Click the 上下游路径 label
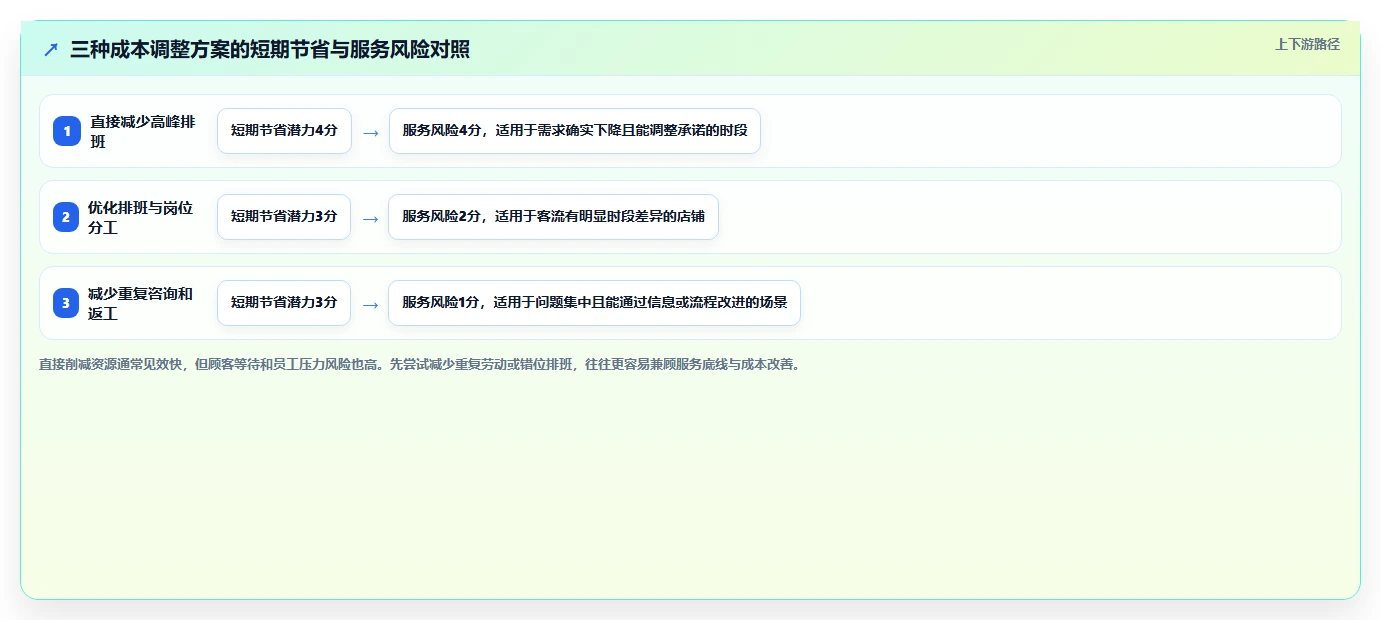This screenshot has height=620, width=1381. tap(1307, 44)
